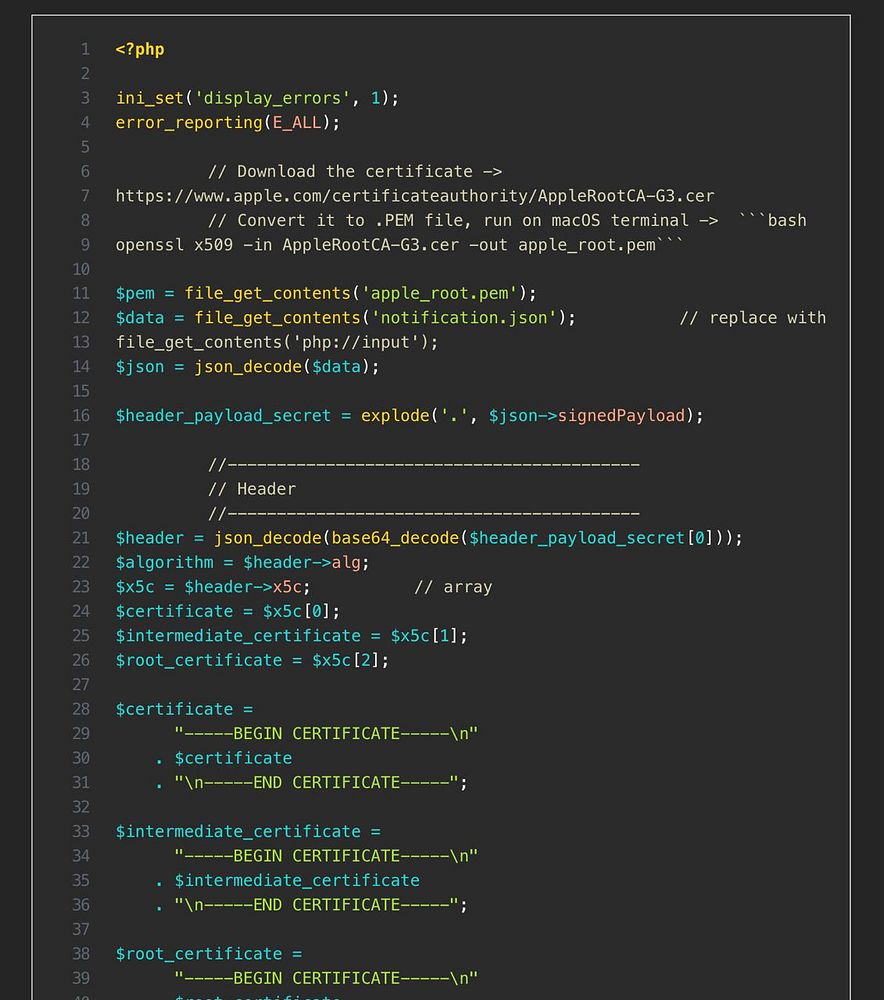This screenshot has height=1000, width=884.
Task: Click 'error_reporting' function call
Action: tap(189, 122)
